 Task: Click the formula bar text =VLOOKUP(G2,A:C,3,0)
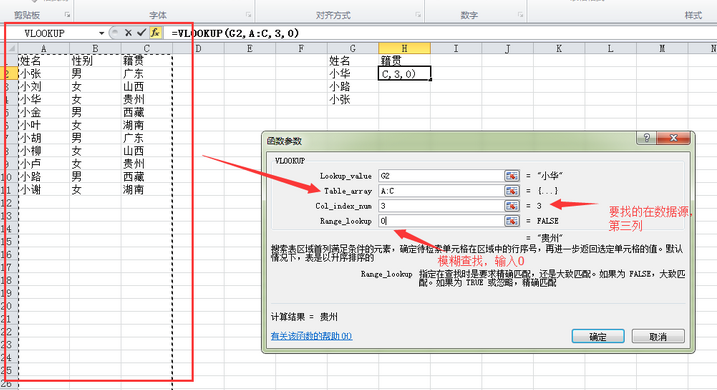tap(235, 33)
